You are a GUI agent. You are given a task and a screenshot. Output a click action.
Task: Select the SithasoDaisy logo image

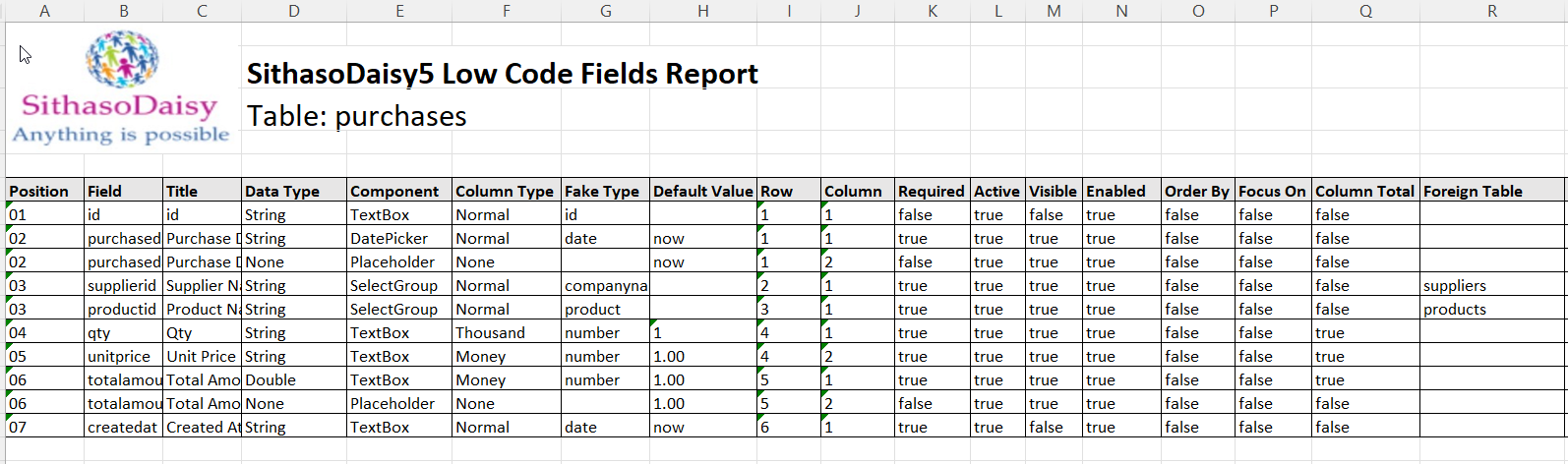click(122, 87)
